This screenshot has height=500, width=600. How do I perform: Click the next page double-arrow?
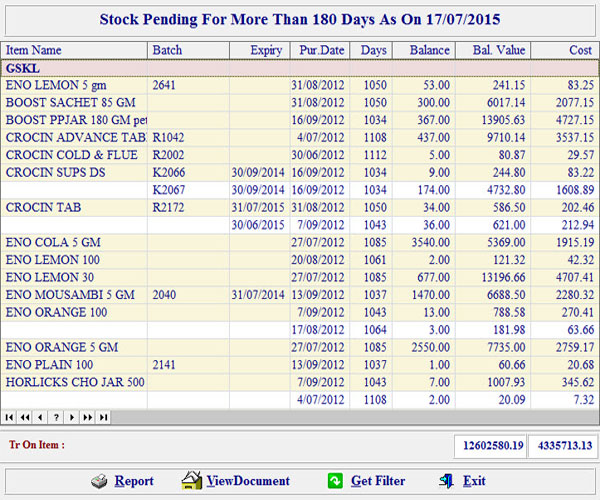coord(87,417)
